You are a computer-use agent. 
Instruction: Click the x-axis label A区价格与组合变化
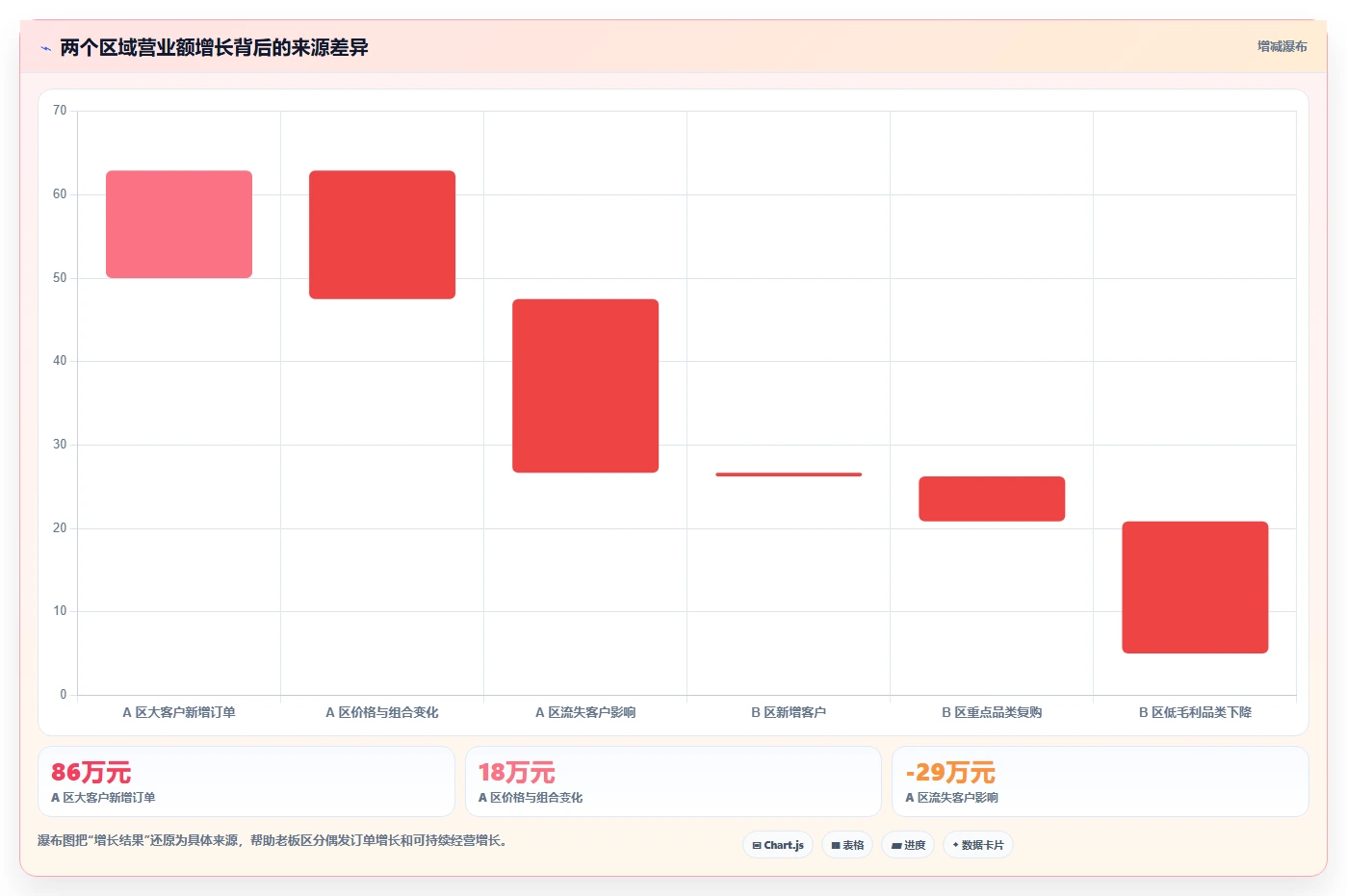click(x=382, y=712)
